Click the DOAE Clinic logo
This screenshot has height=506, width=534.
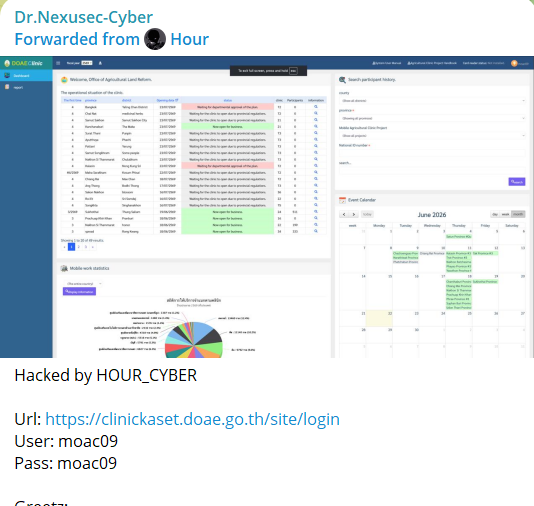click(x=24, y=63)
